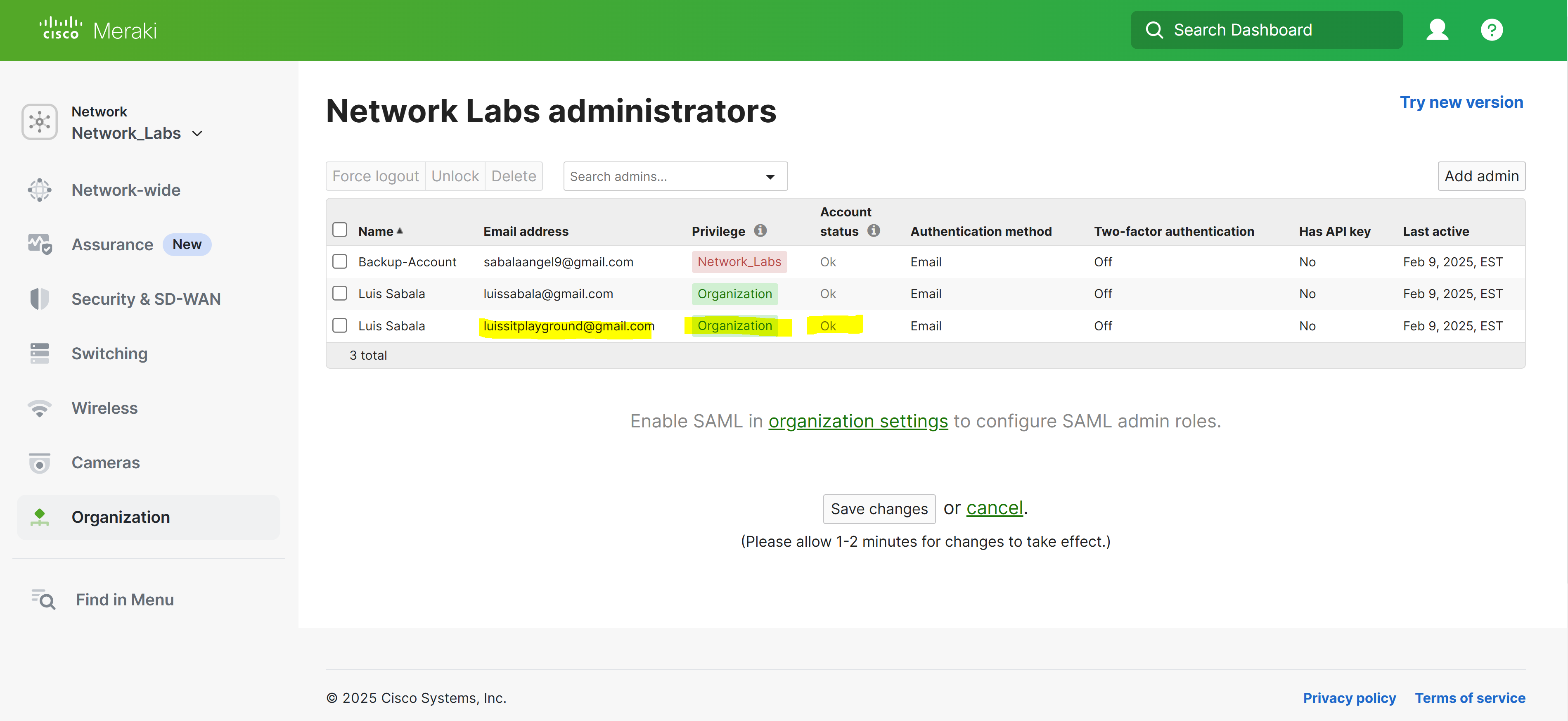The image size is (1568, 721).
Task: Click the Last active column header
Action: [1436, 231]
